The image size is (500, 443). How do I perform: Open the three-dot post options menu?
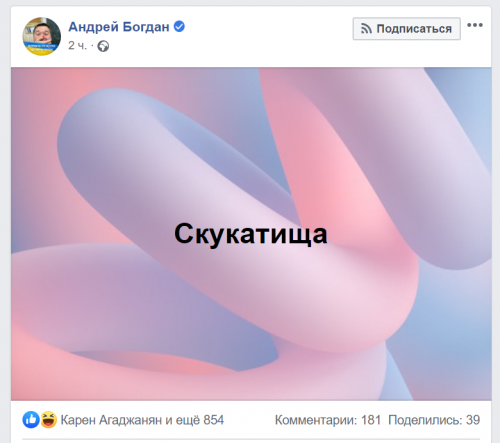click(x=475, y=25)
